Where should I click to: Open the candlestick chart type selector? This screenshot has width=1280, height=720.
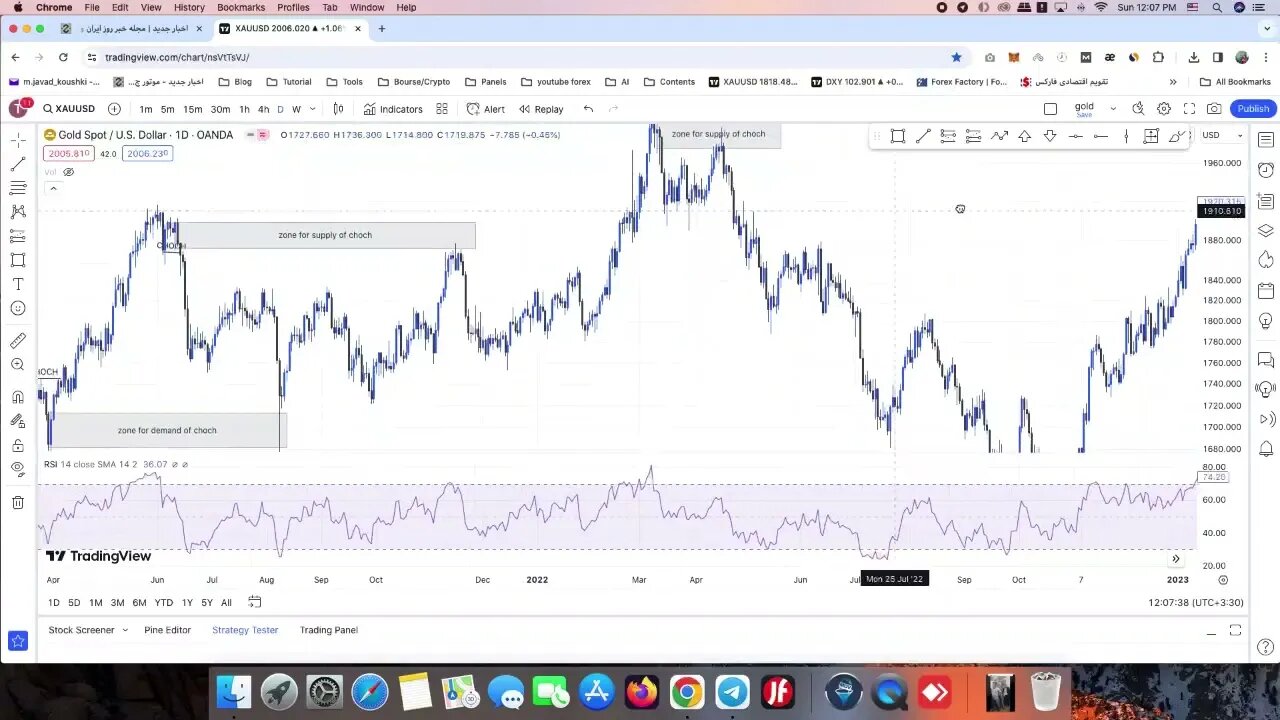[338, 109]
